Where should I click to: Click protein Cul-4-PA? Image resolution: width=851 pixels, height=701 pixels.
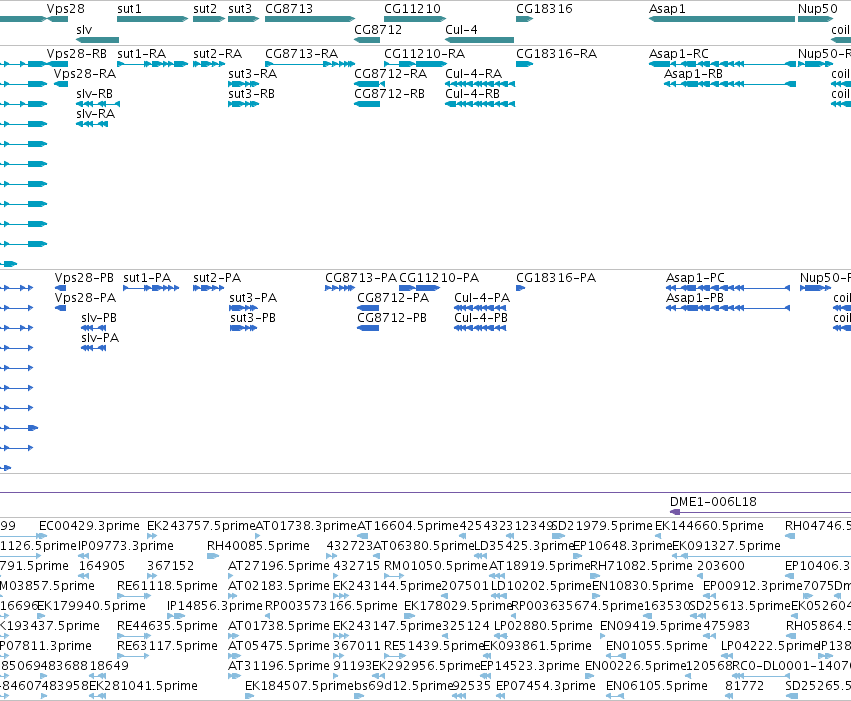(x=482, y=298)
